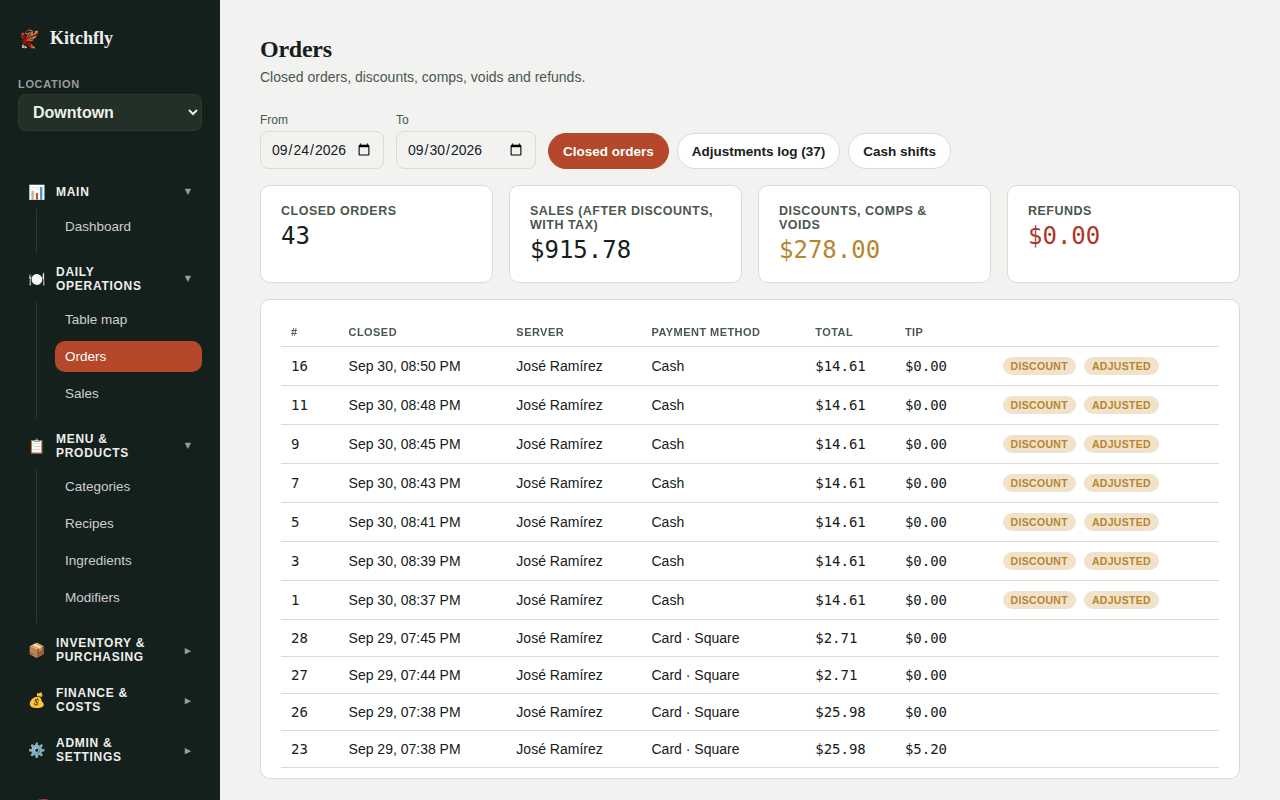Click the To date field 09/30/2026
This screenshot has height=800, width=1280.
pyautogui.click(x=466, y=150)
